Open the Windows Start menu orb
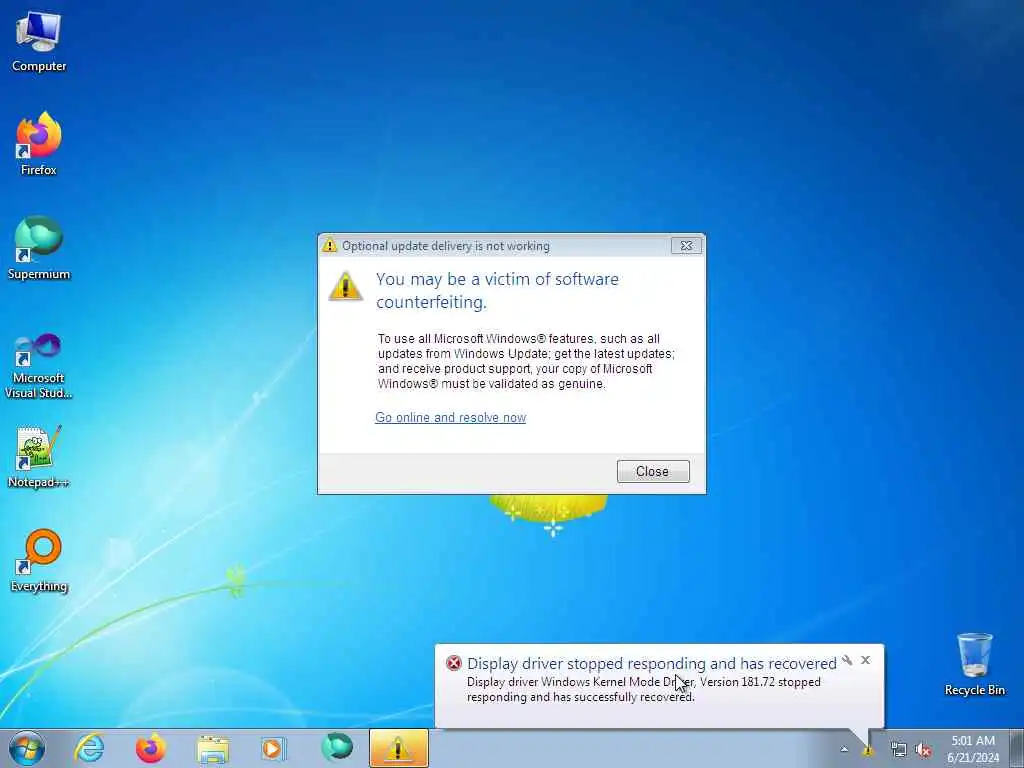This screenshot has width=1024, height=768. (27, 748)
